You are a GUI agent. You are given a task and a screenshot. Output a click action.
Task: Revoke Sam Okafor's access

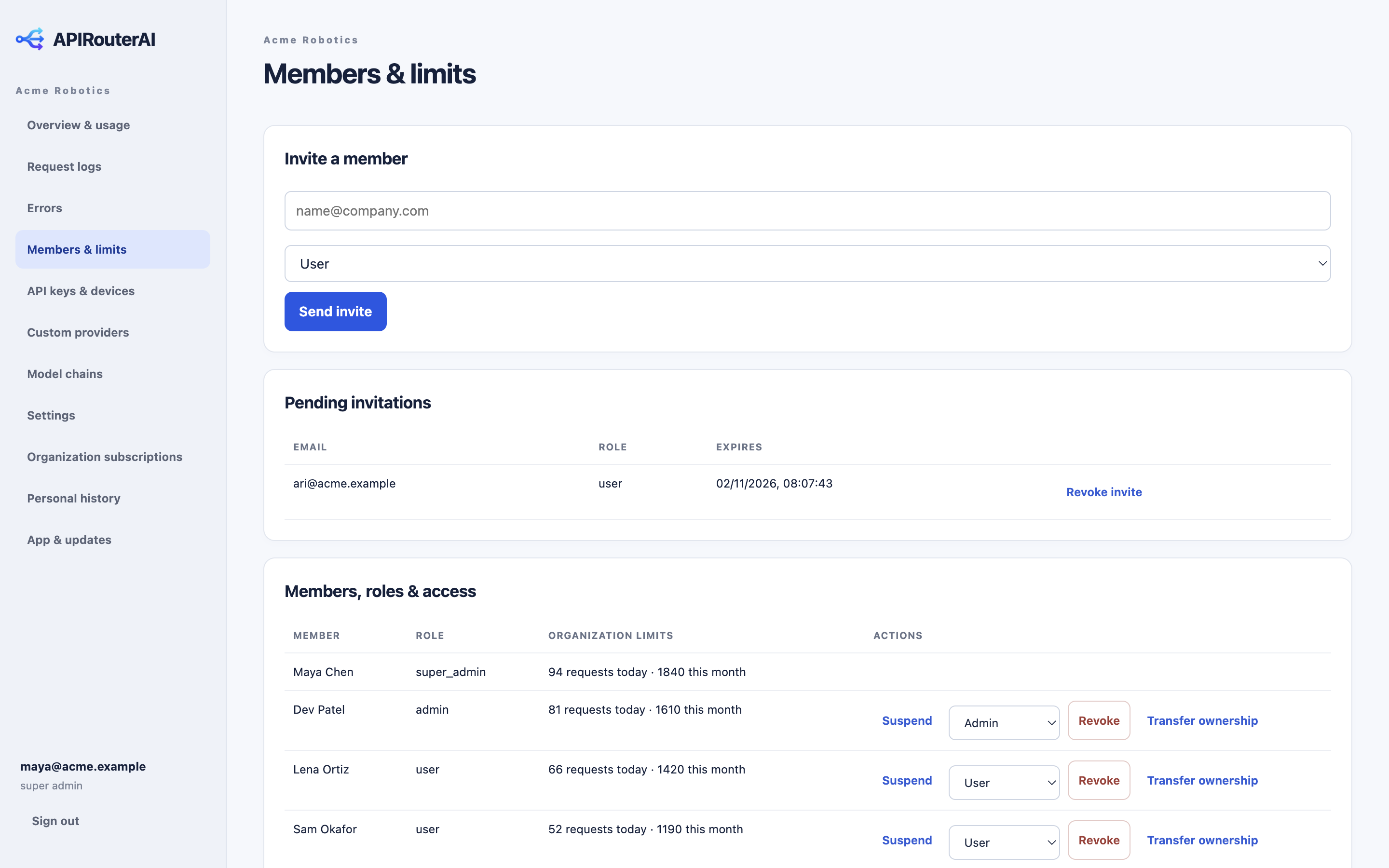1099,840
